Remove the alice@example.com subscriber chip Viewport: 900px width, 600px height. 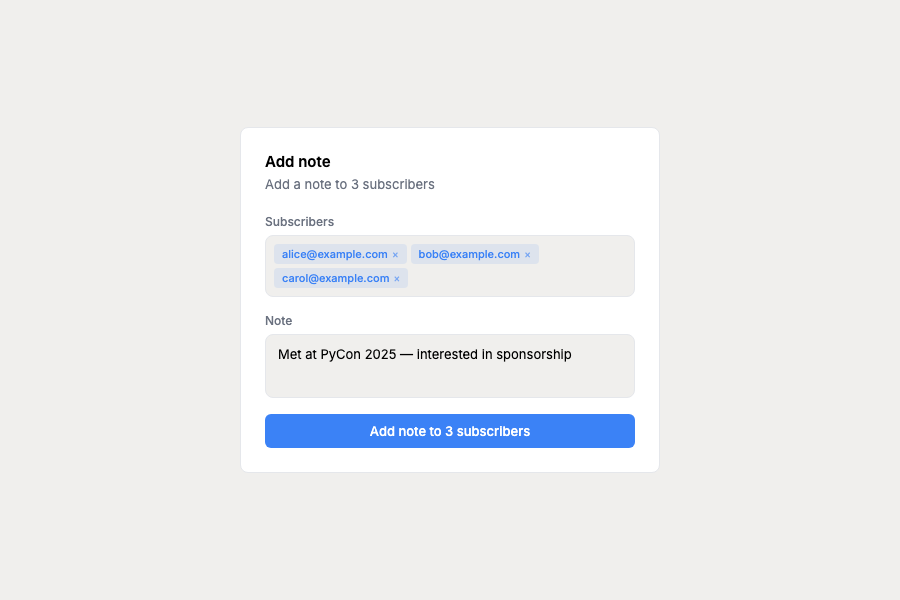point(395,255)
